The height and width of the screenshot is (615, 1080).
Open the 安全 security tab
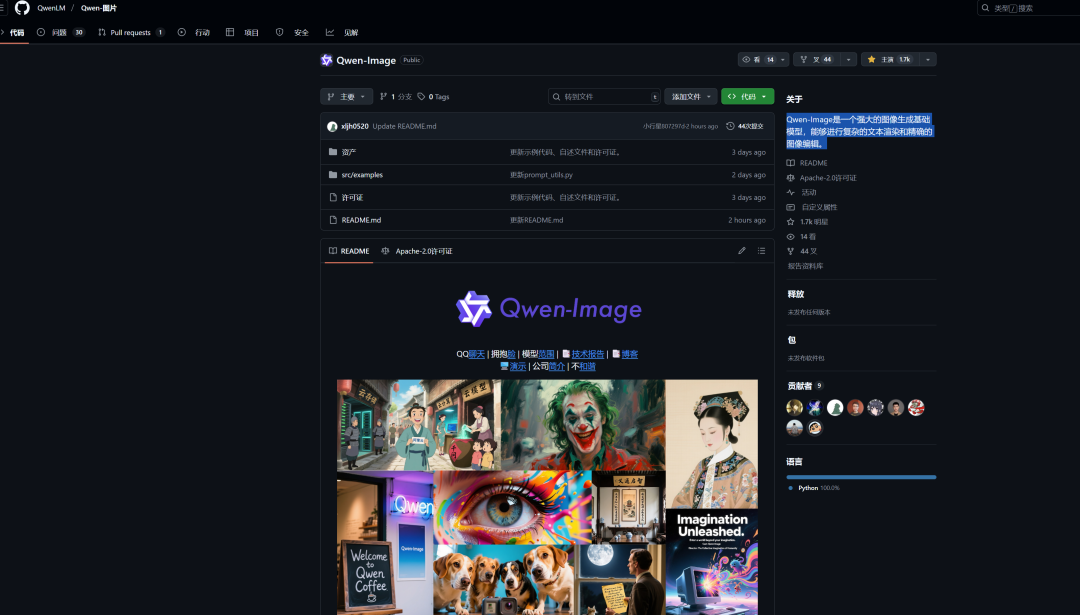pos(292,32)
